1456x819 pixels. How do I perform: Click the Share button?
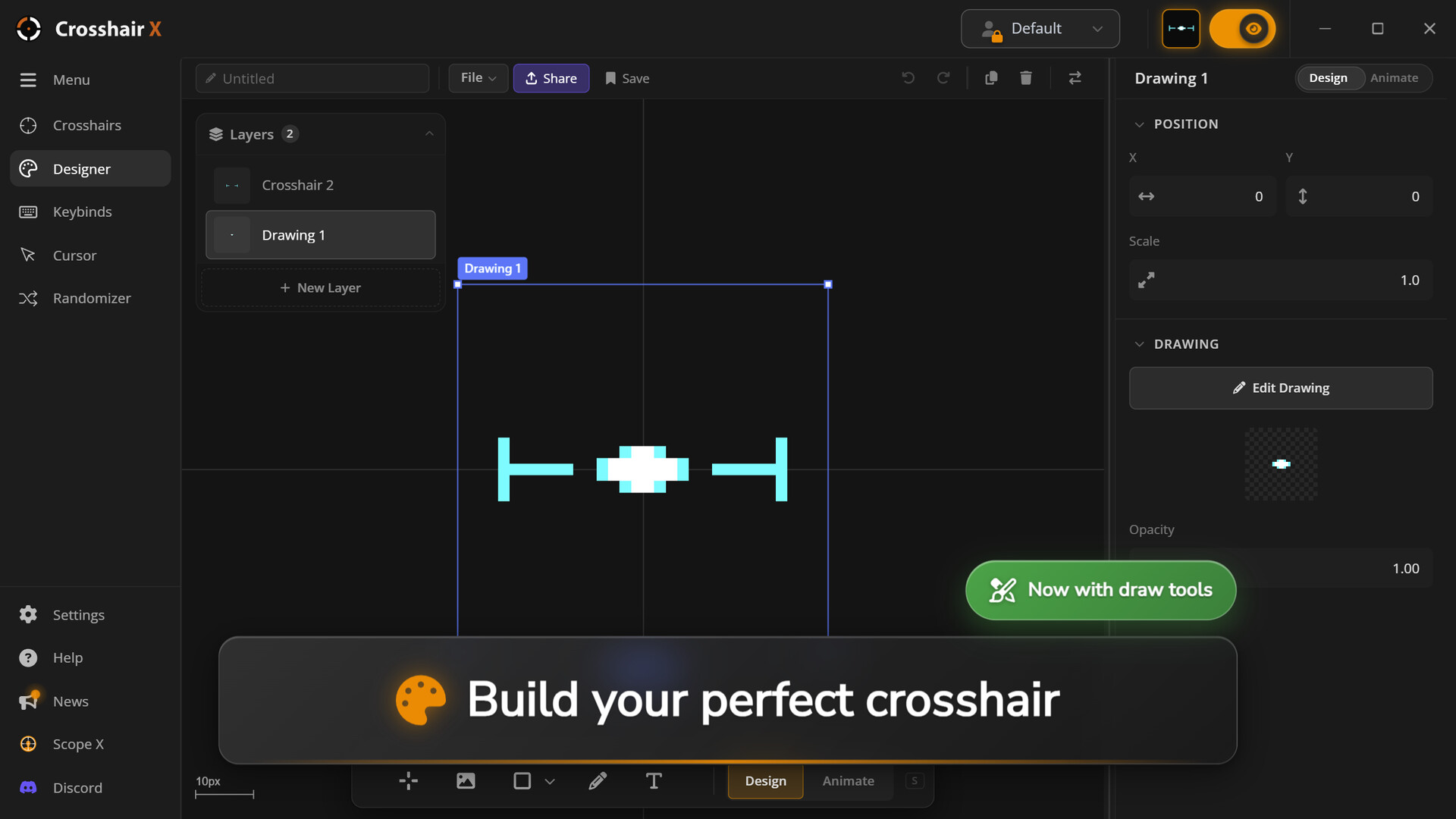[551, 78]
